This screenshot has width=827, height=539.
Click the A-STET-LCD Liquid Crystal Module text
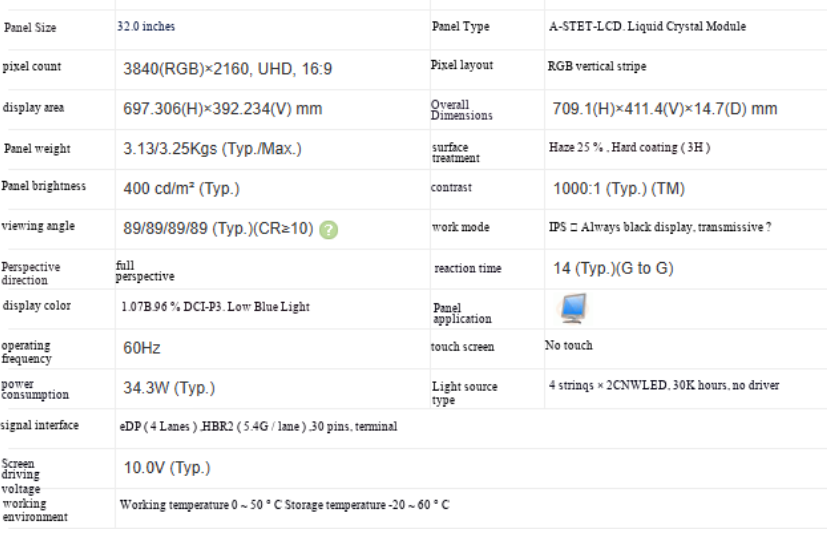(647, 26)
